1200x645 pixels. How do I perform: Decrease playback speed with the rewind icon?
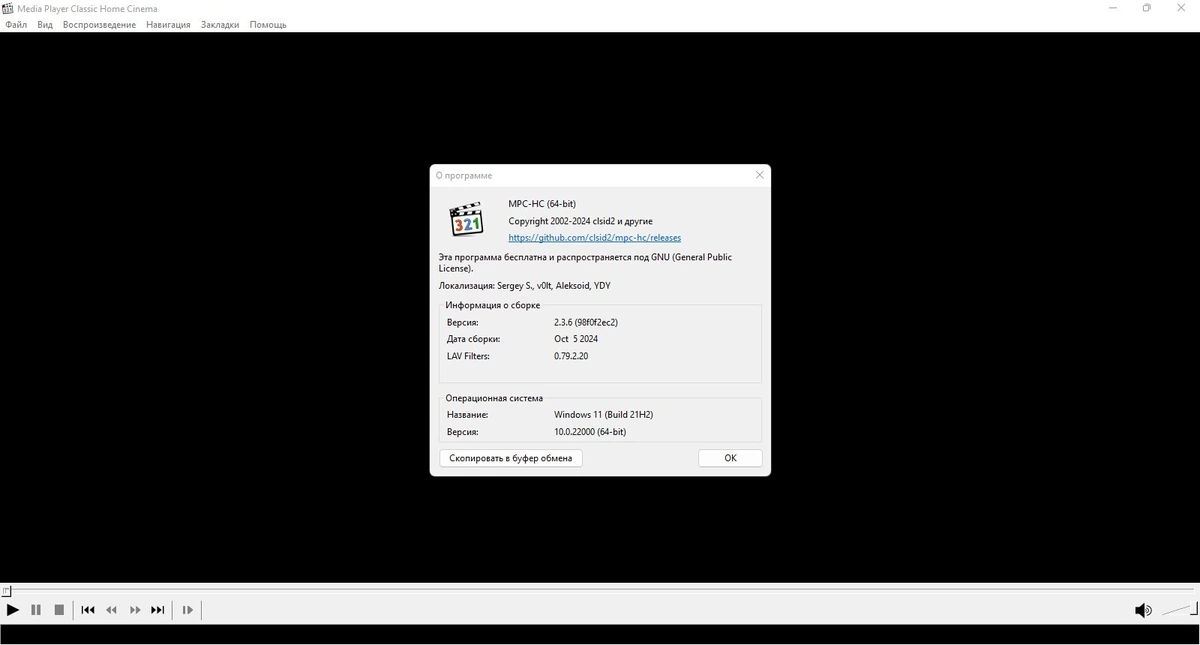click(x=111, y=610)
